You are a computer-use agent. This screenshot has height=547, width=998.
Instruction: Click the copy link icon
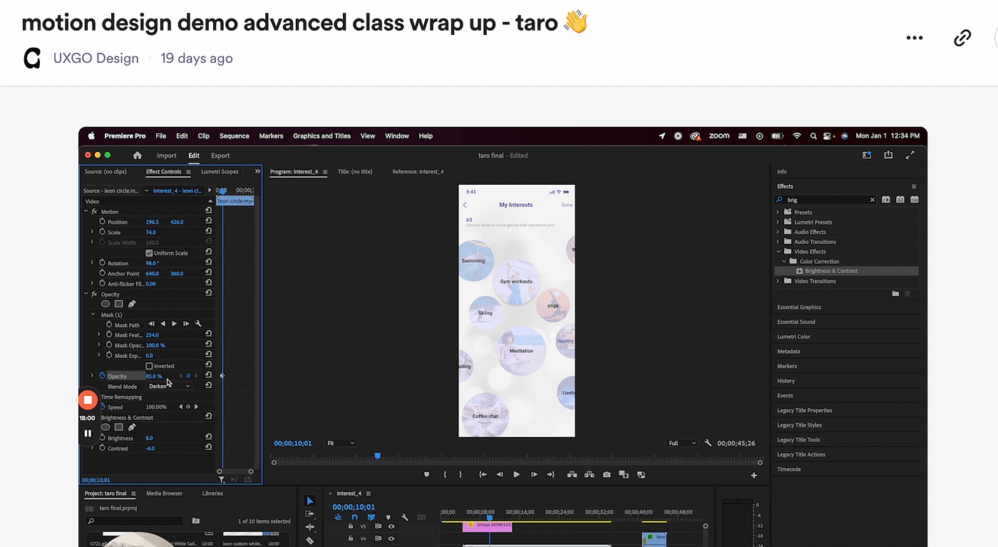[x=961, y=38]
